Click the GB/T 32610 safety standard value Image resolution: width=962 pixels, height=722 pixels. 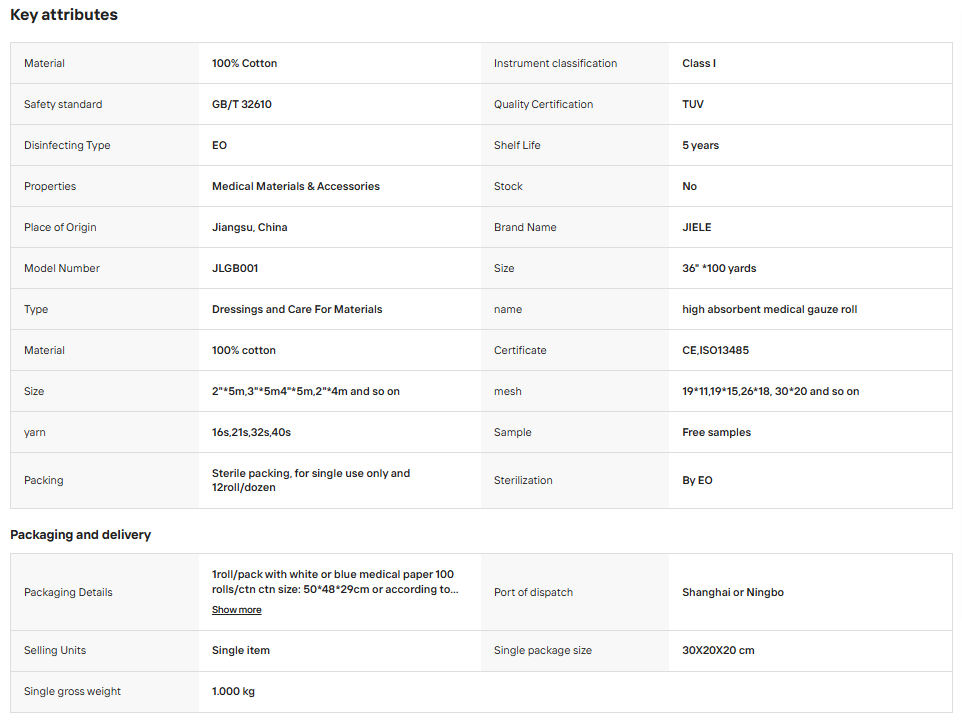242,104
